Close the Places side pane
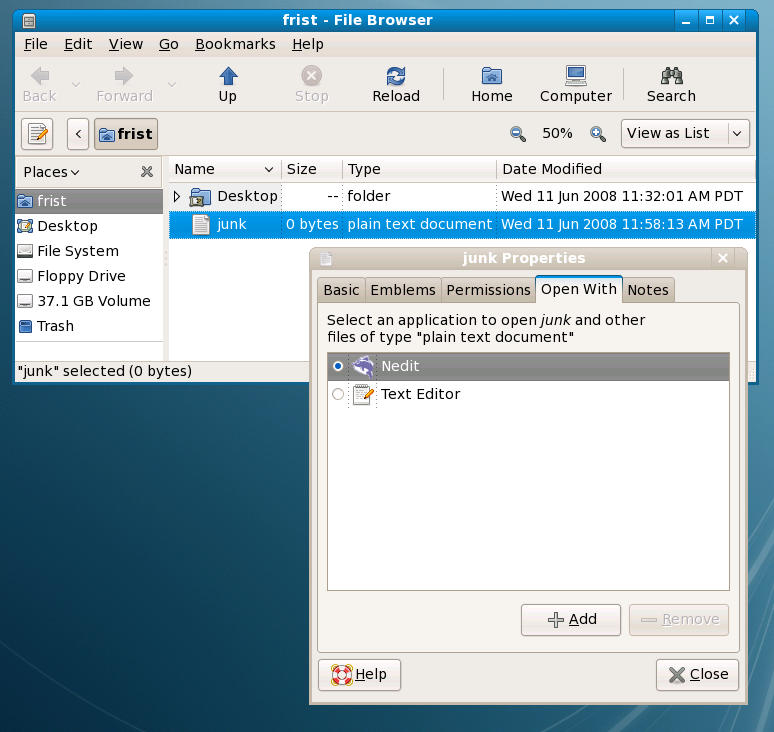Image resolution: width=774 pixels, height=732 pixels. pos(147,172)
